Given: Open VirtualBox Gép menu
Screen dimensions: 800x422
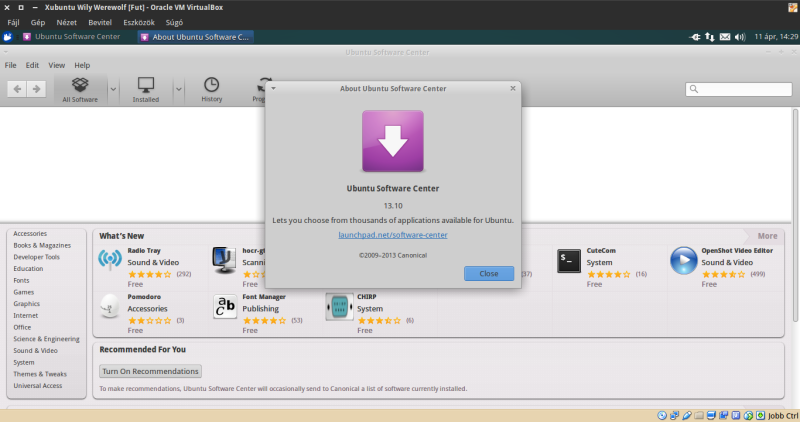Looking at the screenshot, I should click(38, 22).
